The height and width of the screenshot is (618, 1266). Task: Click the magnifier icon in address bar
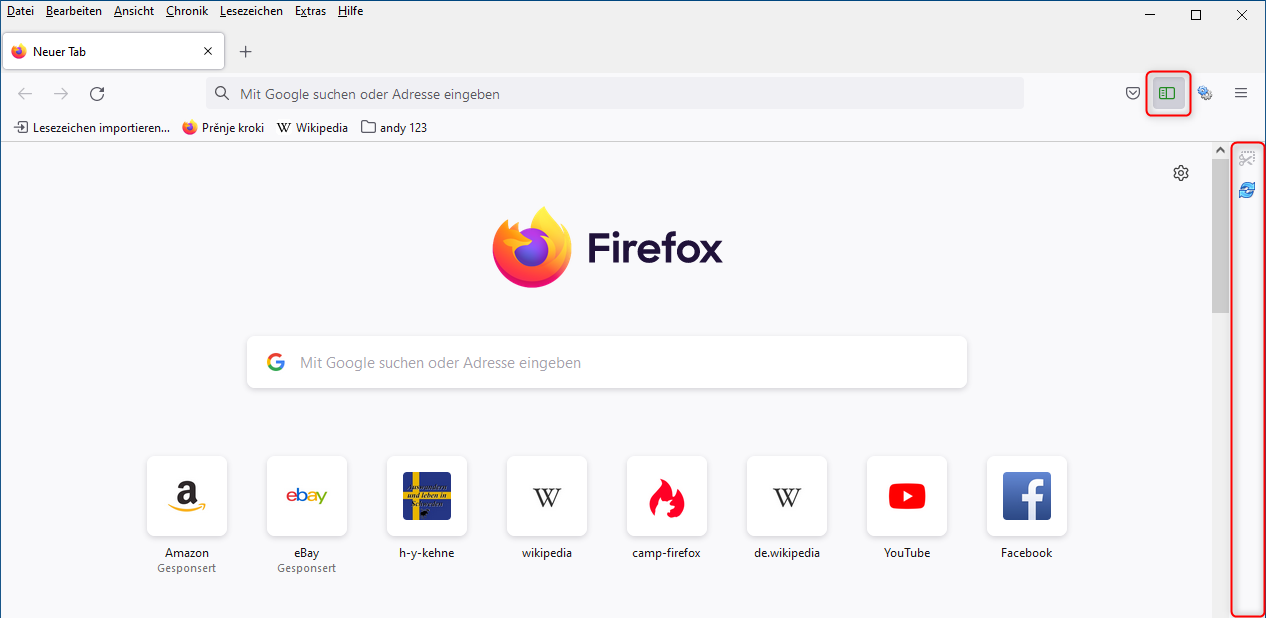(222, 93)
